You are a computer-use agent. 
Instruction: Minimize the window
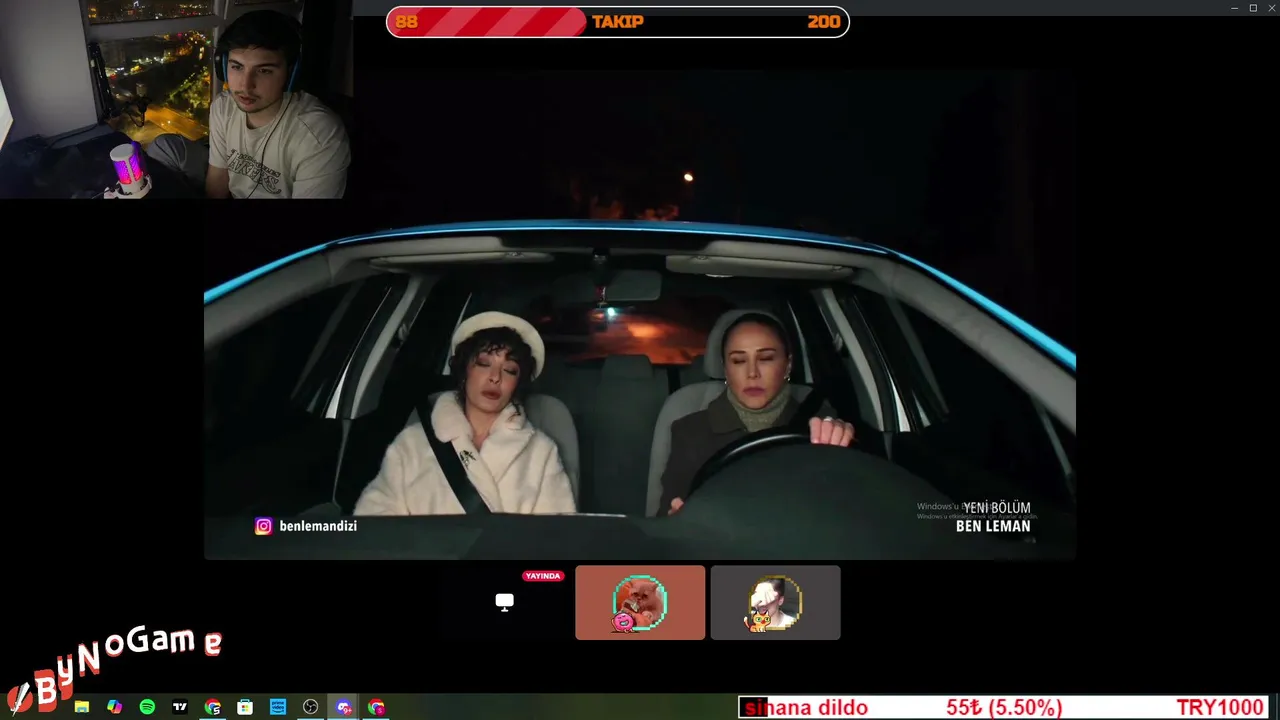[x=1235, y=8]
